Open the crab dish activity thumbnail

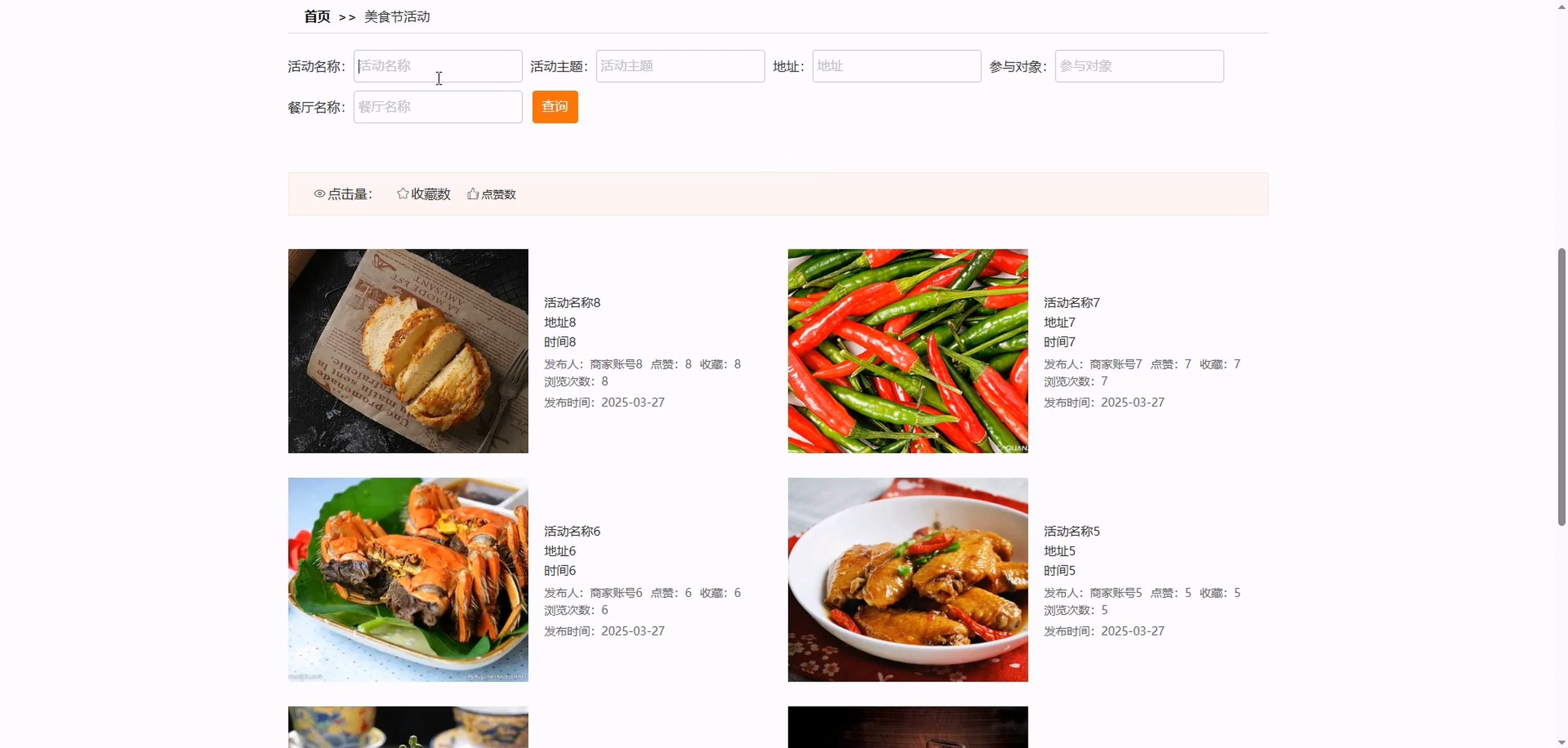tap(408, 579)
